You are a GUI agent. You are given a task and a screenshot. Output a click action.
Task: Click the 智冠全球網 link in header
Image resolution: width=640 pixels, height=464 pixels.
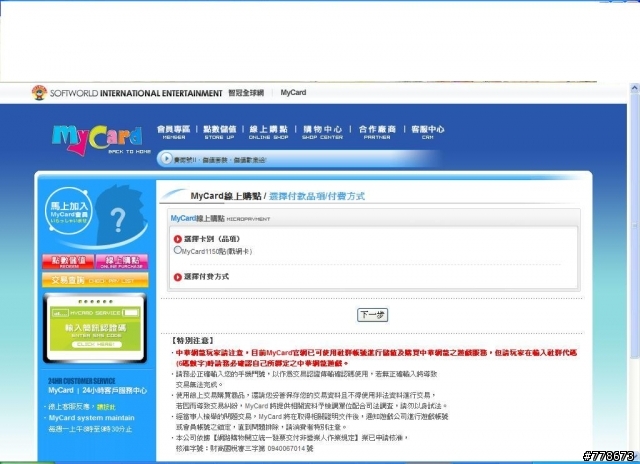(246, 93)
